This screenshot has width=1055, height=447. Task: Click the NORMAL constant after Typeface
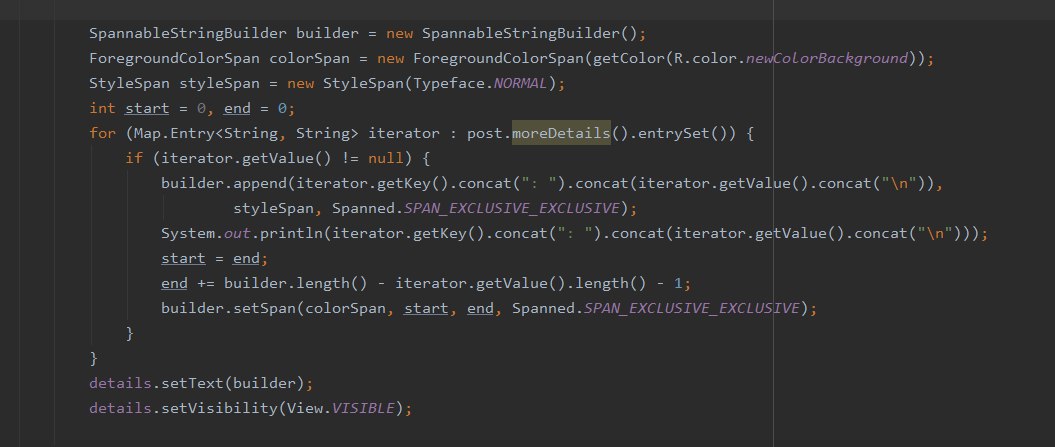point(521,83)
